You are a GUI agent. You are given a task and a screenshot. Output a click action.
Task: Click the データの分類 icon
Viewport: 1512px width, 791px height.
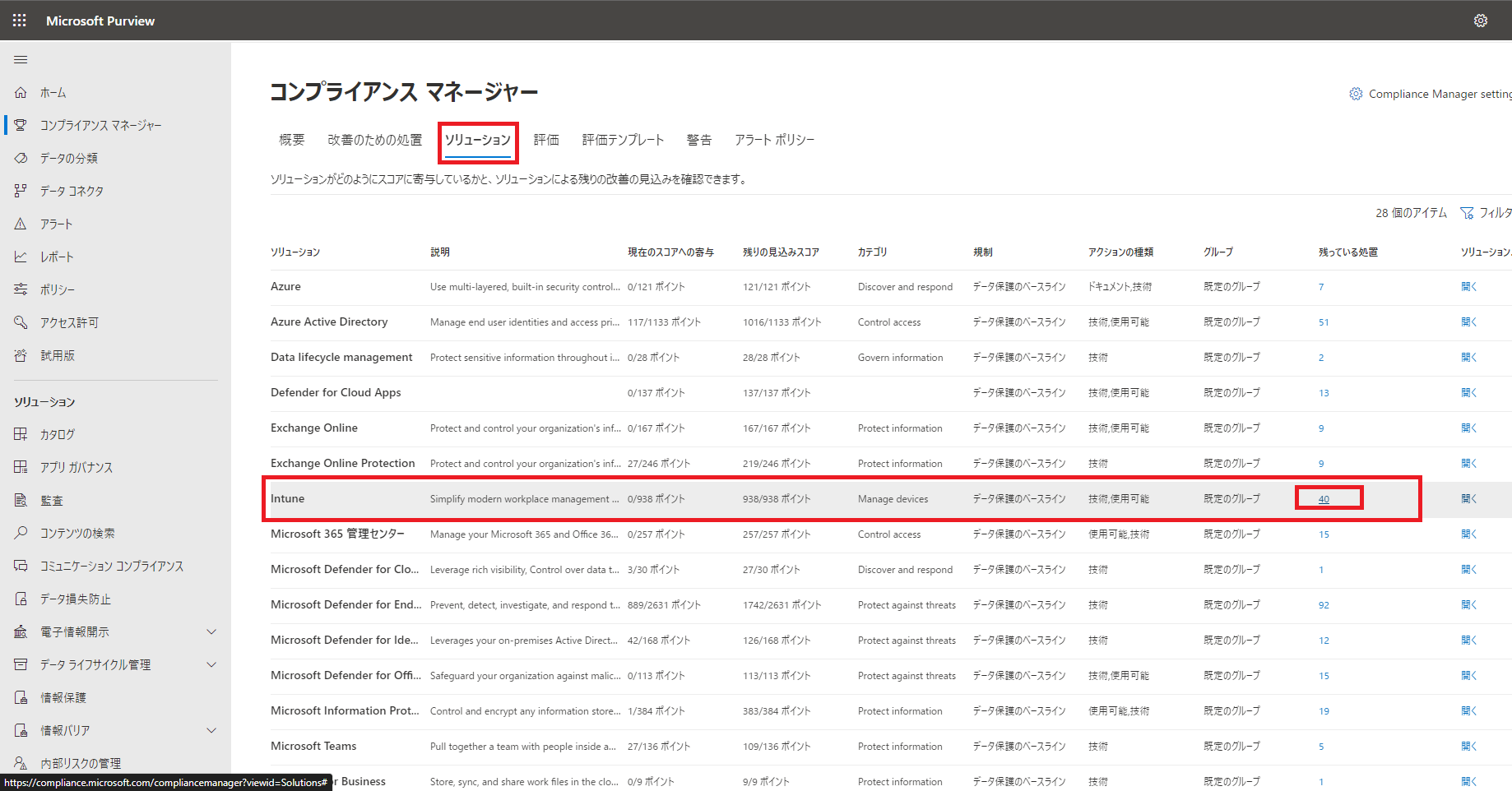21,158
